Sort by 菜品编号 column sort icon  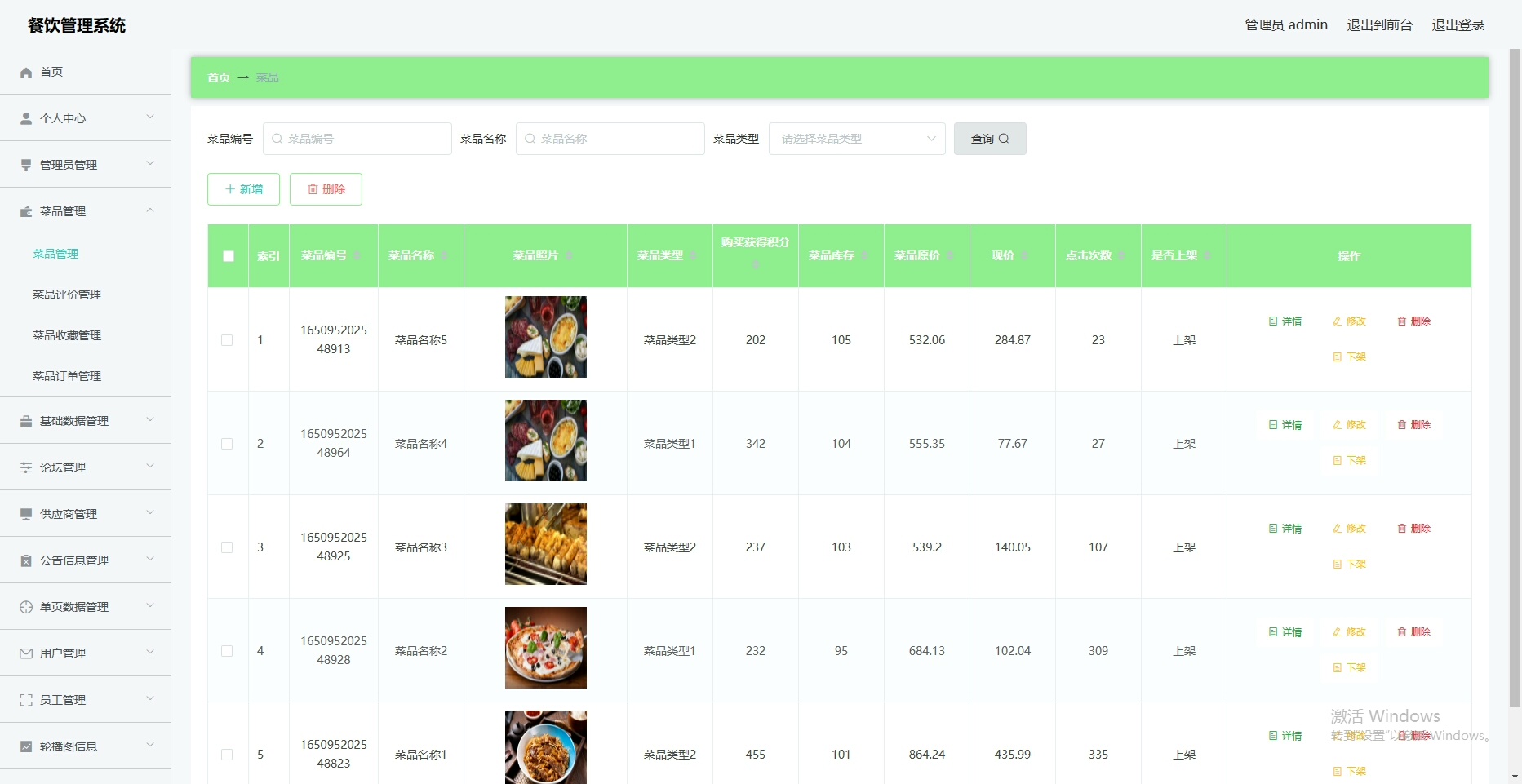pyautogui.click(x=357, y=256)
